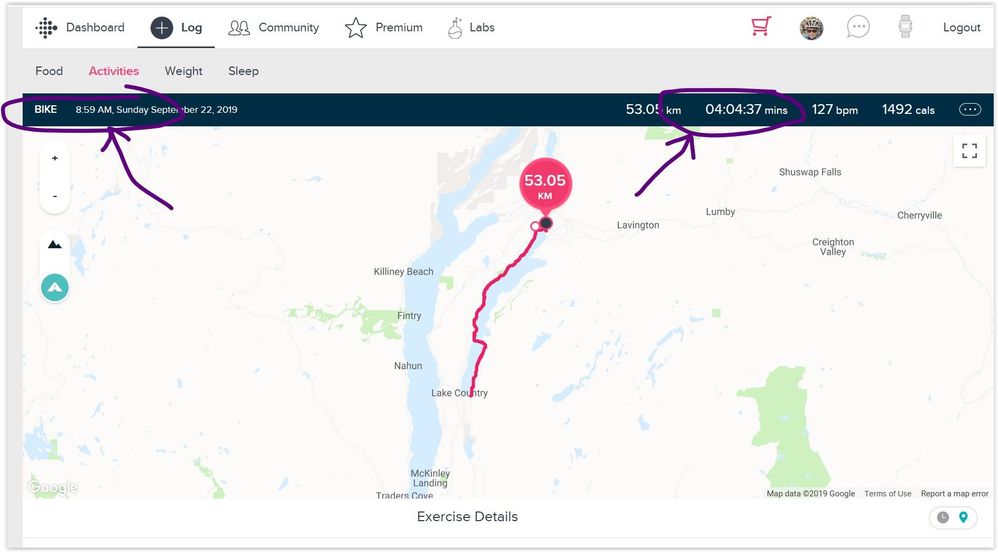
Task: Open the shopping cart
Action: (x=761, y=27)
